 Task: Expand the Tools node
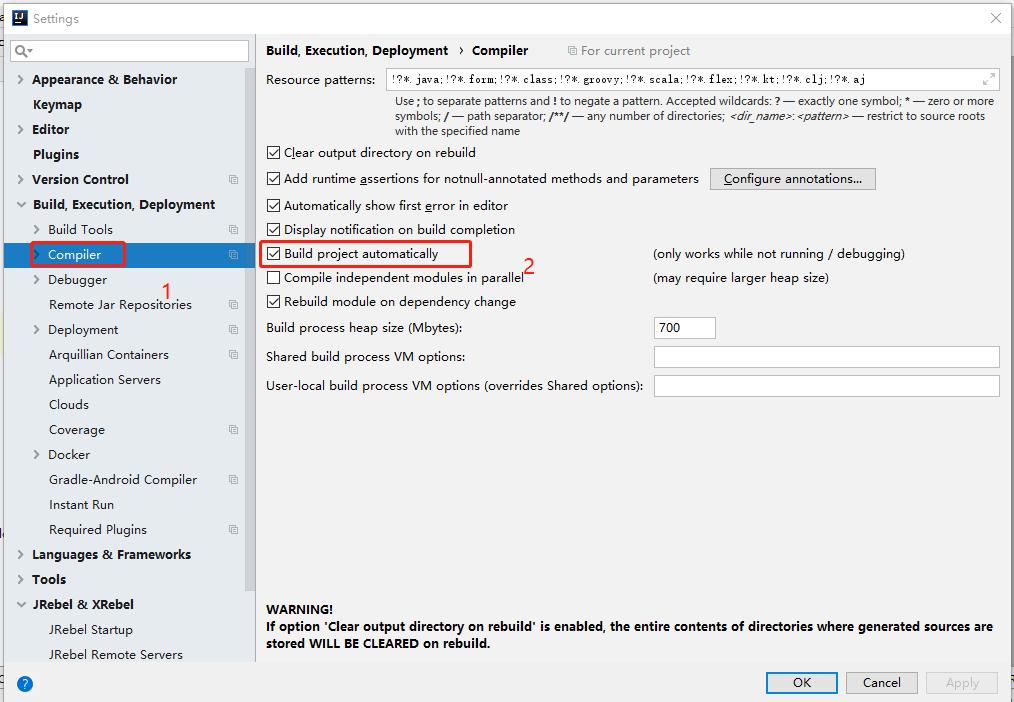click(x=21, y=580)
